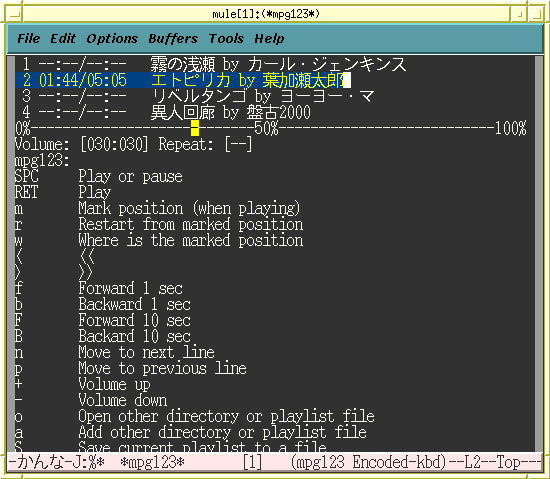Click the window menu button in title bar
This screenshot has height=479, width=550.
[x=14, y=14]
